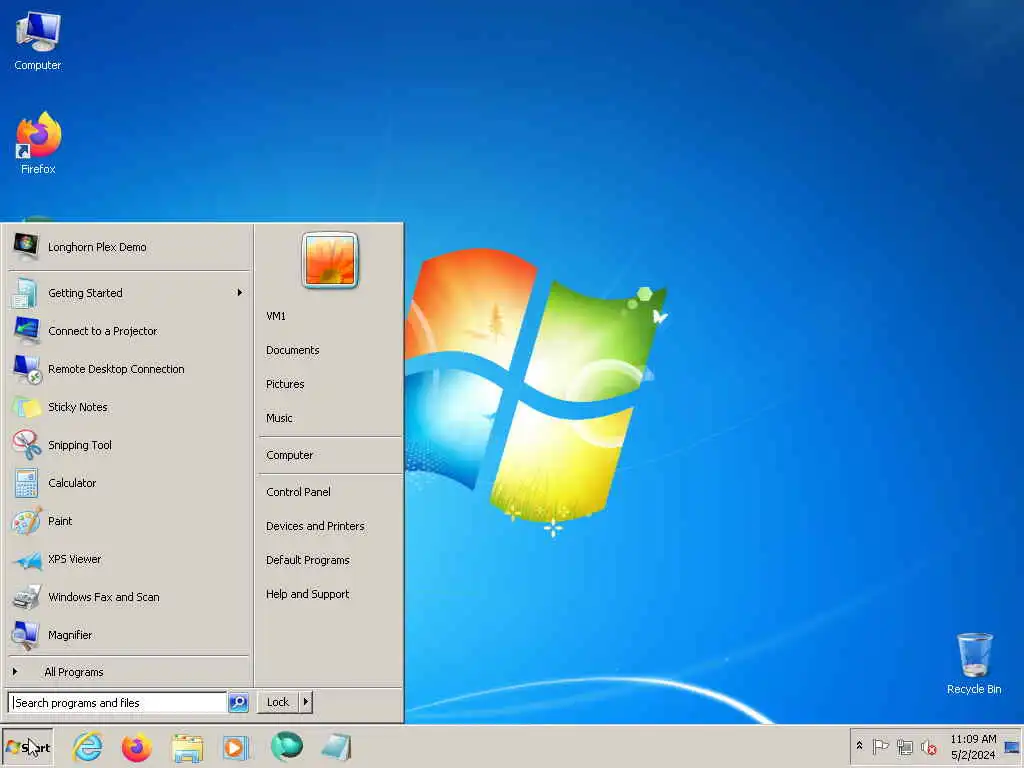Open Music from the Start menu
The width and height of the screenshot is (1024, 768).
[279, 418]
